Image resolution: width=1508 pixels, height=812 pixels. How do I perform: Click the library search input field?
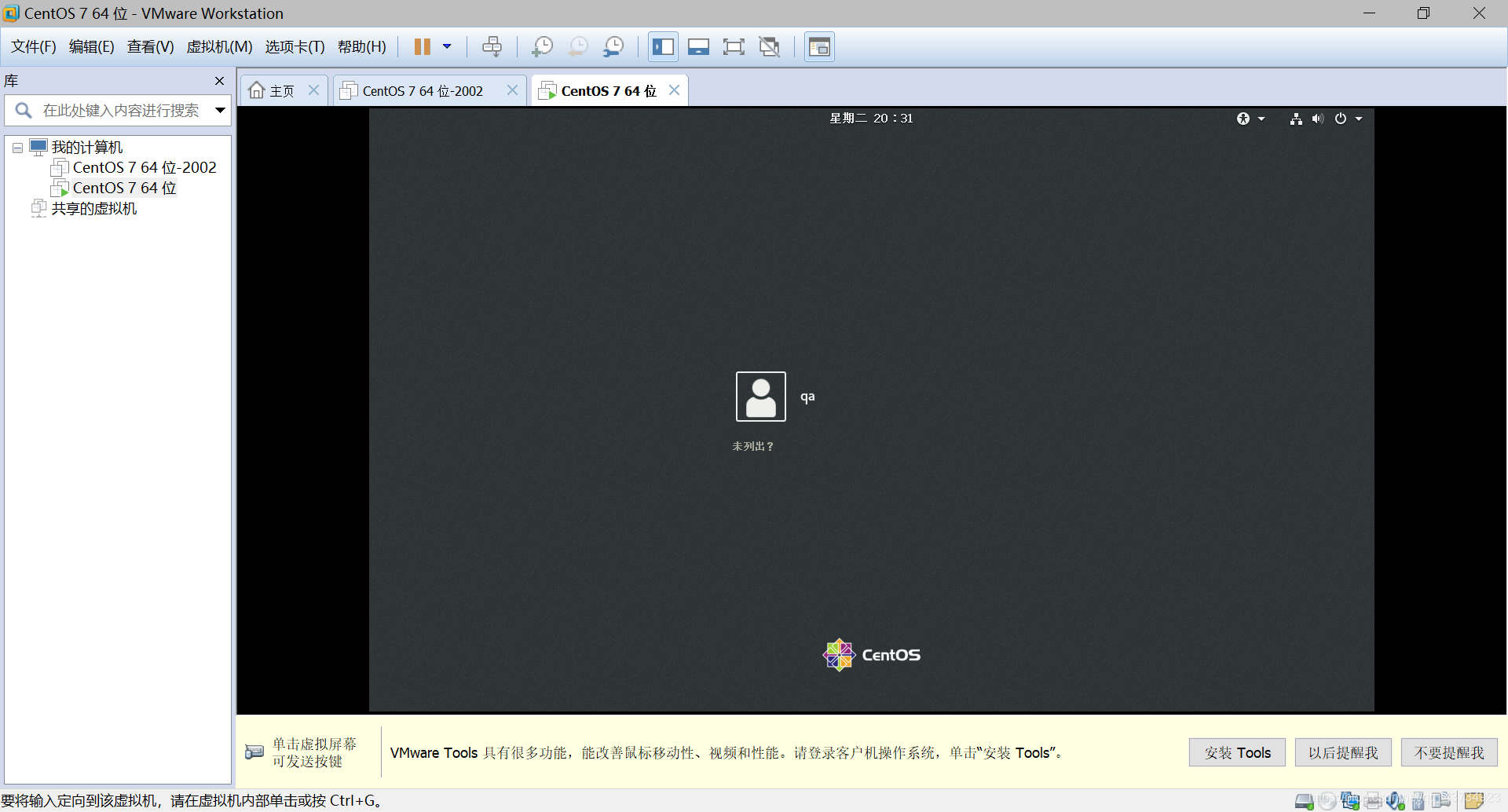click(122, 111)
